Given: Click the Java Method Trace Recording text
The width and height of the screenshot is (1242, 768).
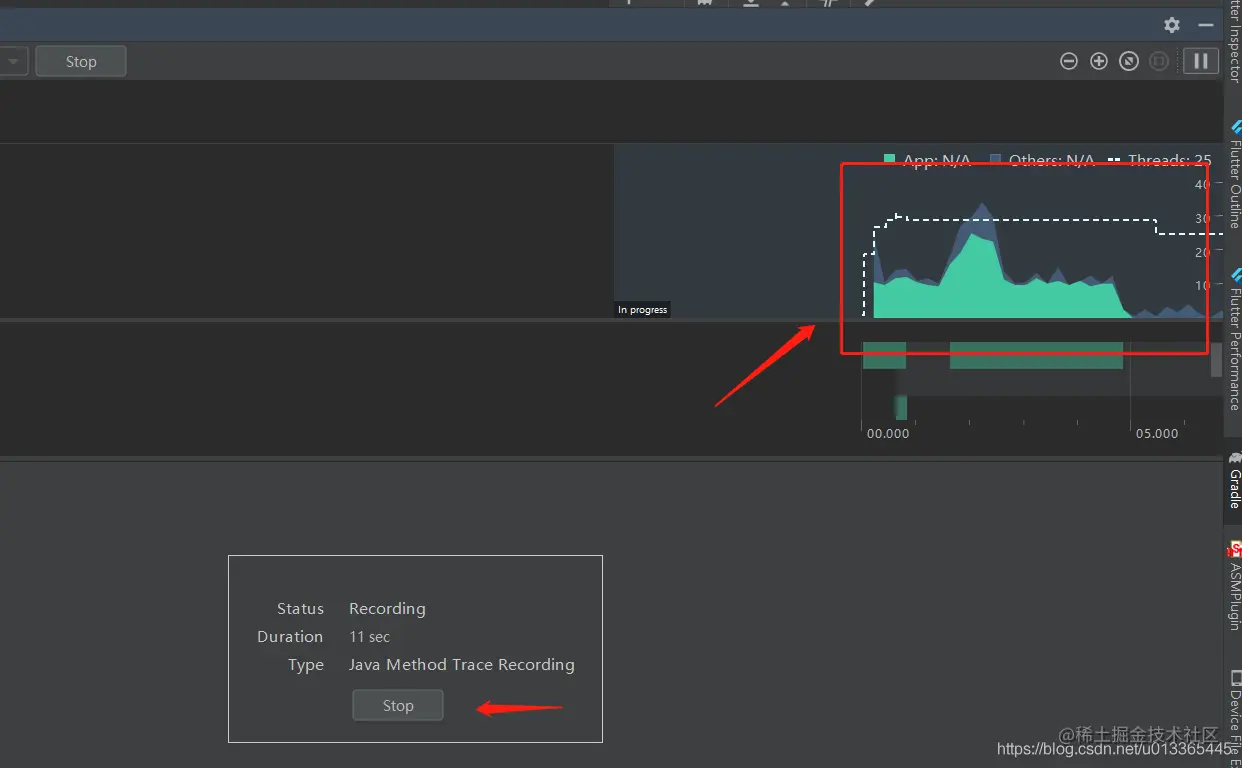Looking at the screenshot, I should [462, 664].
